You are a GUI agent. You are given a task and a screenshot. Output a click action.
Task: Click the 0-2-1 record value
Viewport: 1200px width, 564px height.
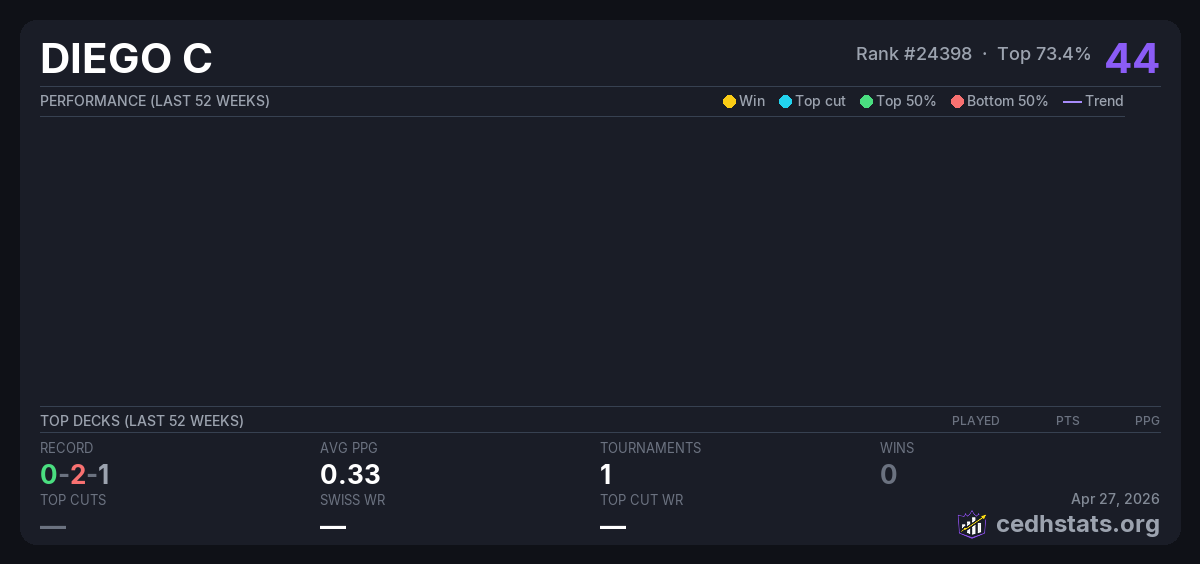[x=75, y=474]
